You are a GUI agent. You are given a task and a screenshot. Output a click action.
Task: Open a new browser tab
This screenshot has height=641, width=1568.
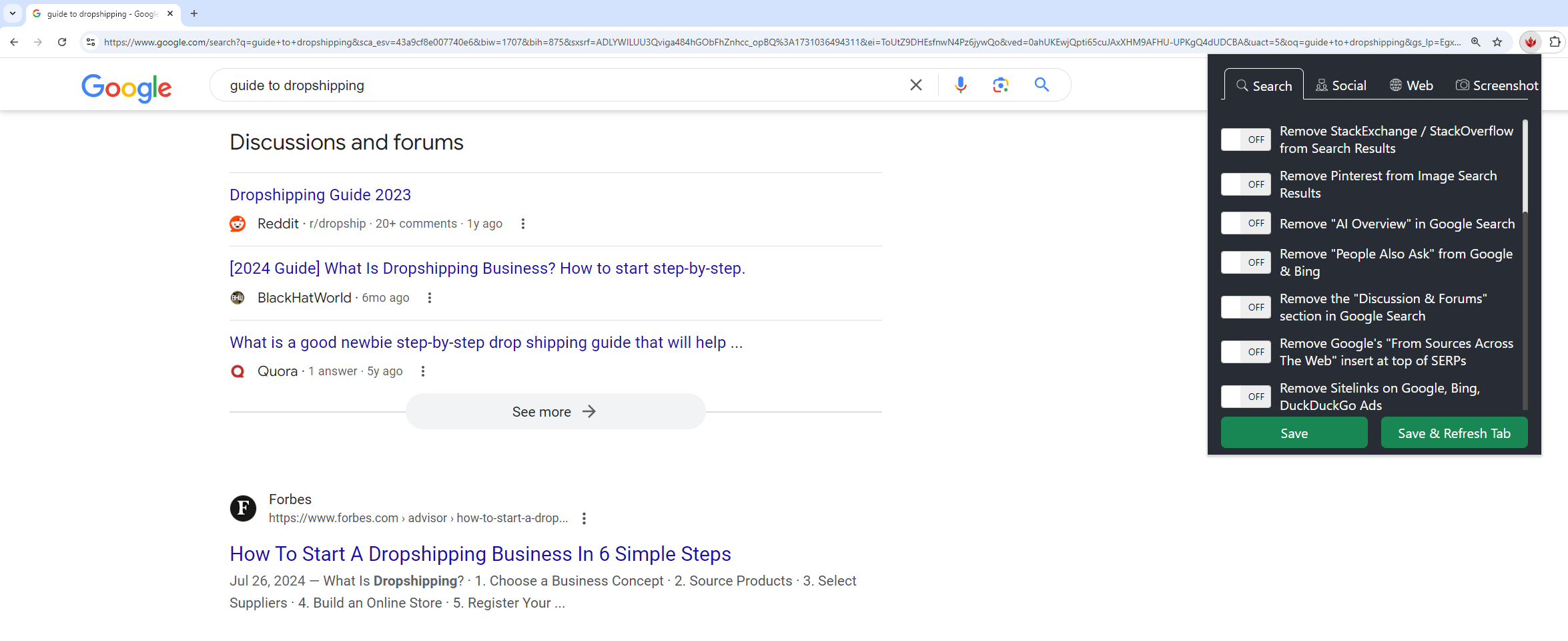194,13
